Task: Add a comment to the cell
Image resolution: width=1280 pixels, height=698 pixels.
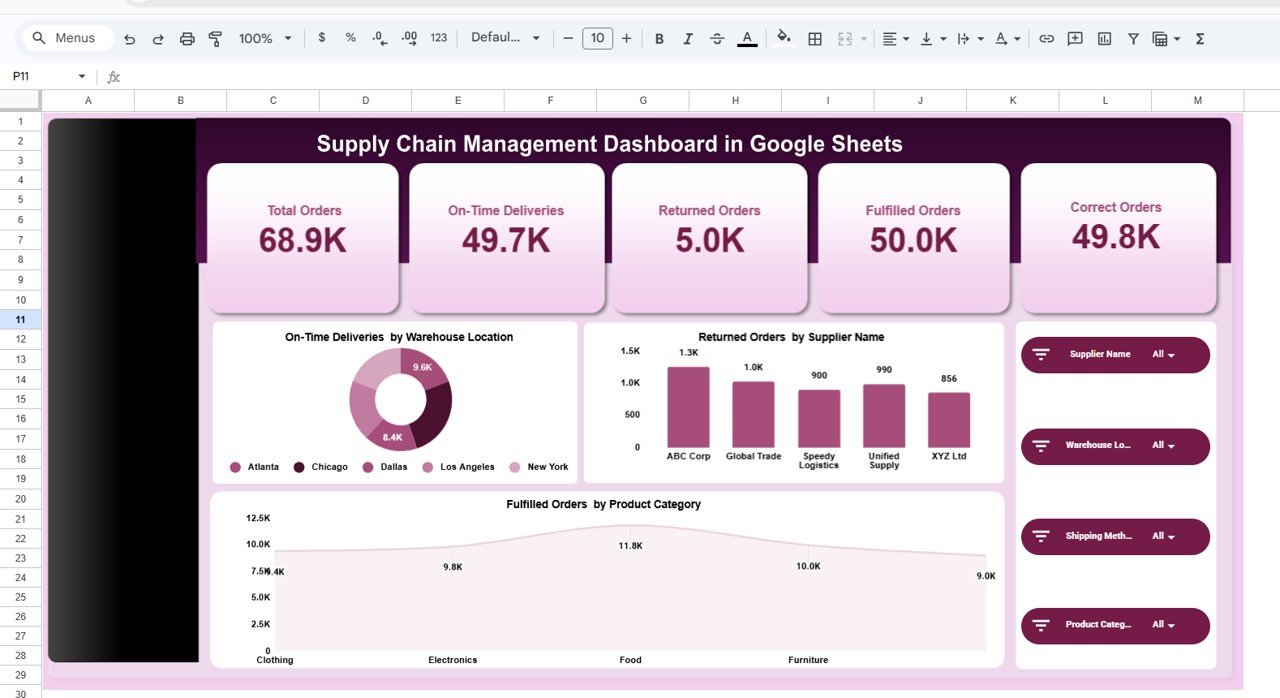Action: pos(1074,38)
